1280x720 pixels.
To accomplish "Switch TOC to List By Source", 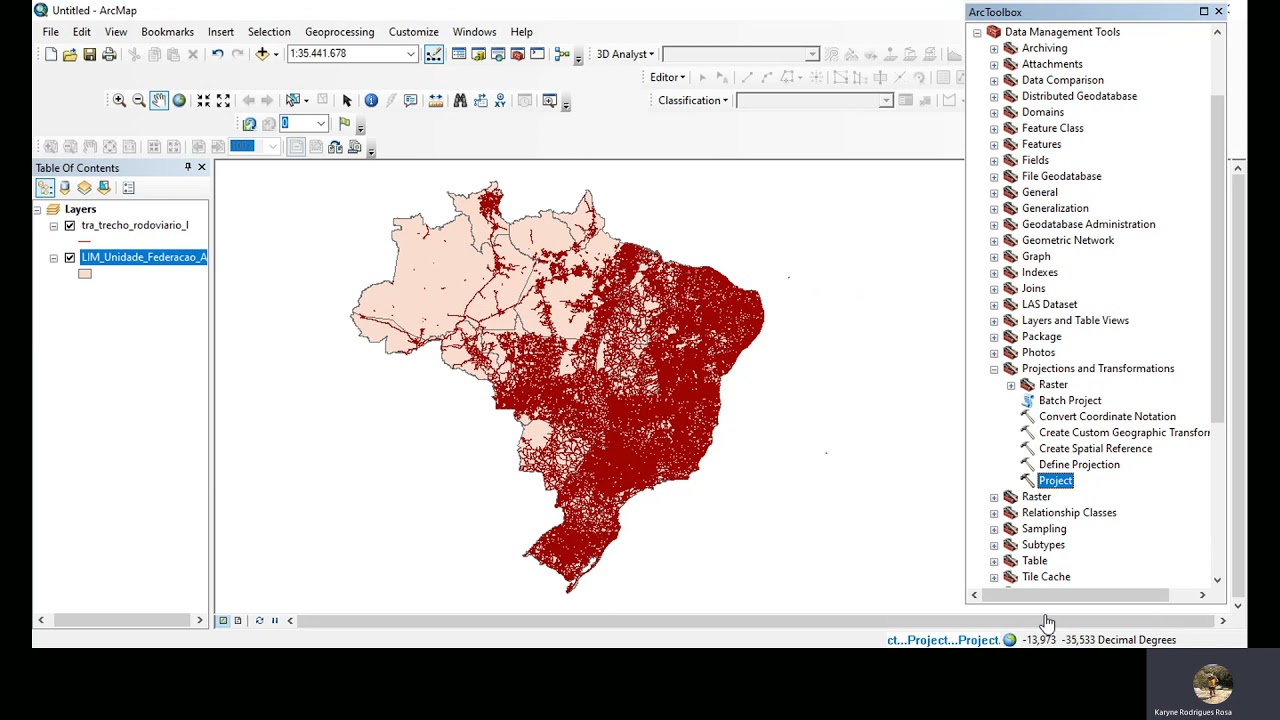I will coord(65,188).
